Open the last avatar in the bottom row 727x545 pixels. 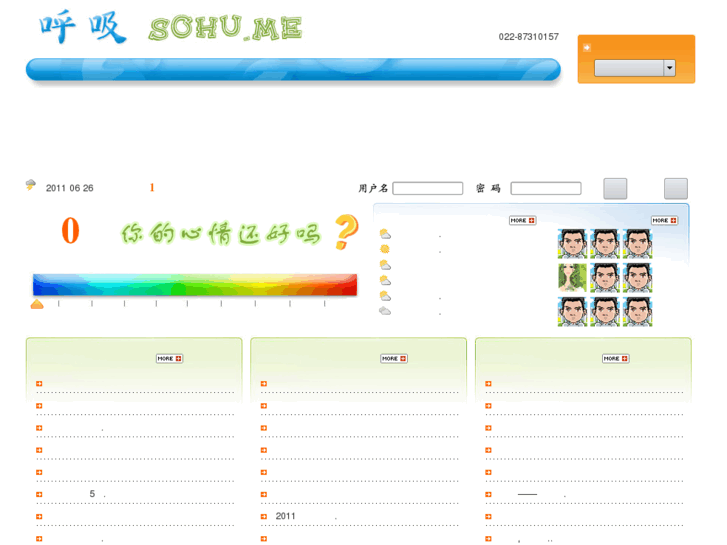[x=638, y=312]
